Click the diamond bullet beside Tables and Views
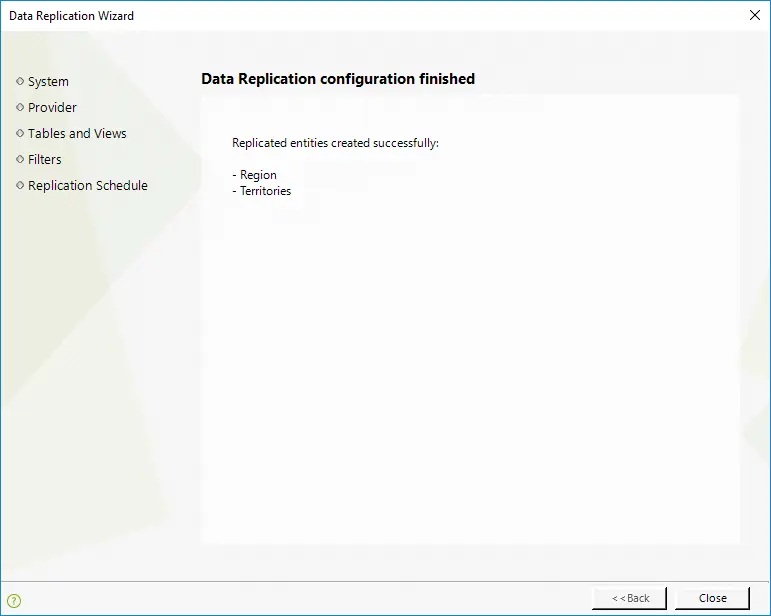 (20, 133)
